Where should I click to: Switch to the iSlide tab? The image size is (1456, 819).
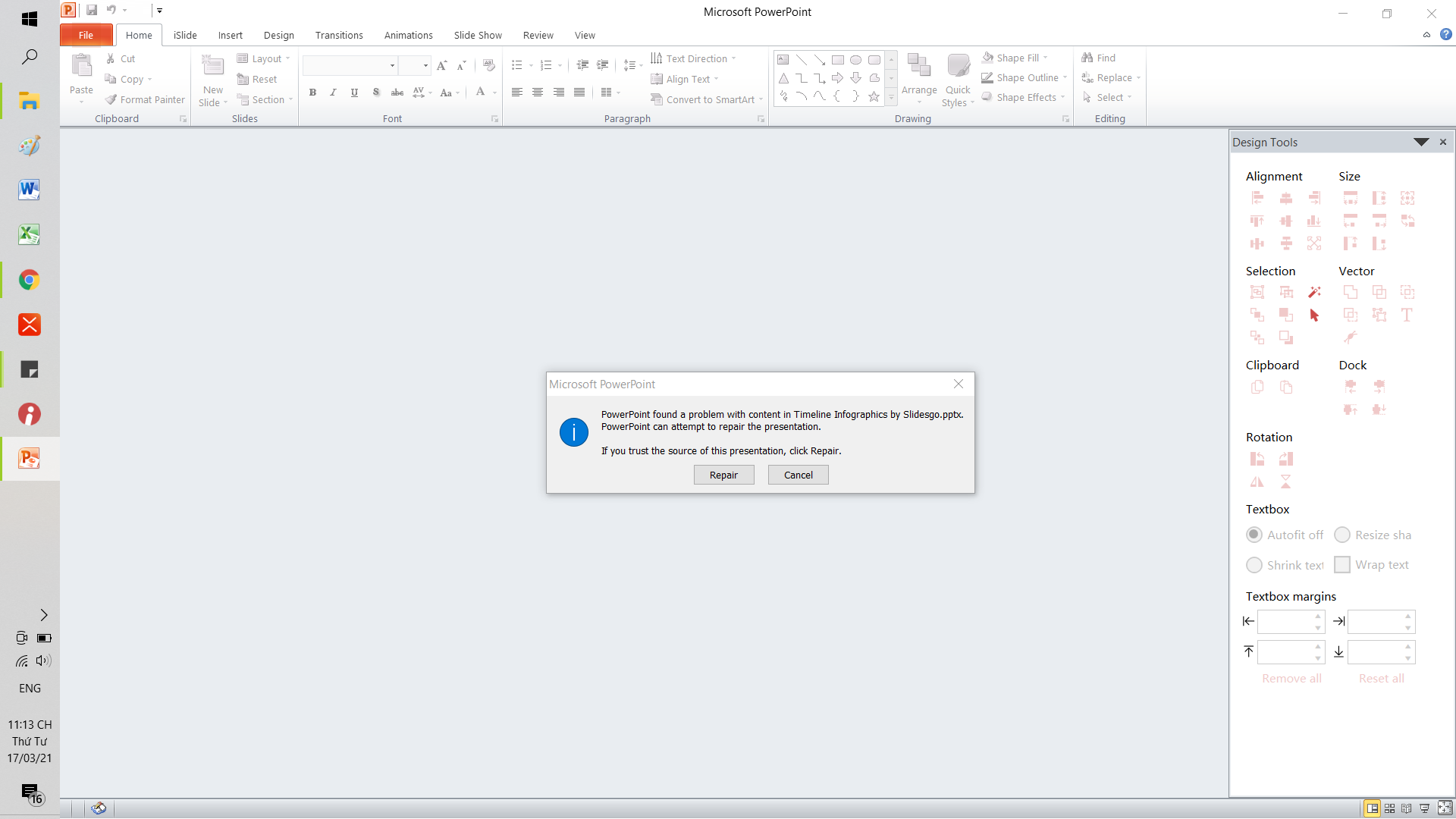(x=185, y=35)
